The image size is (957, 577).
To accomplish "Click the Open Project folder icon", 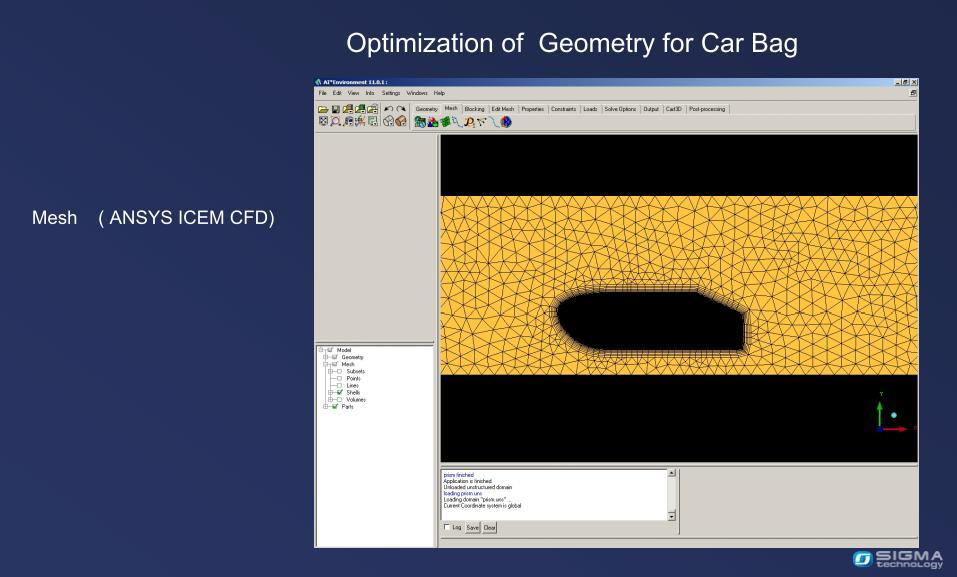I will coord(323,109).
